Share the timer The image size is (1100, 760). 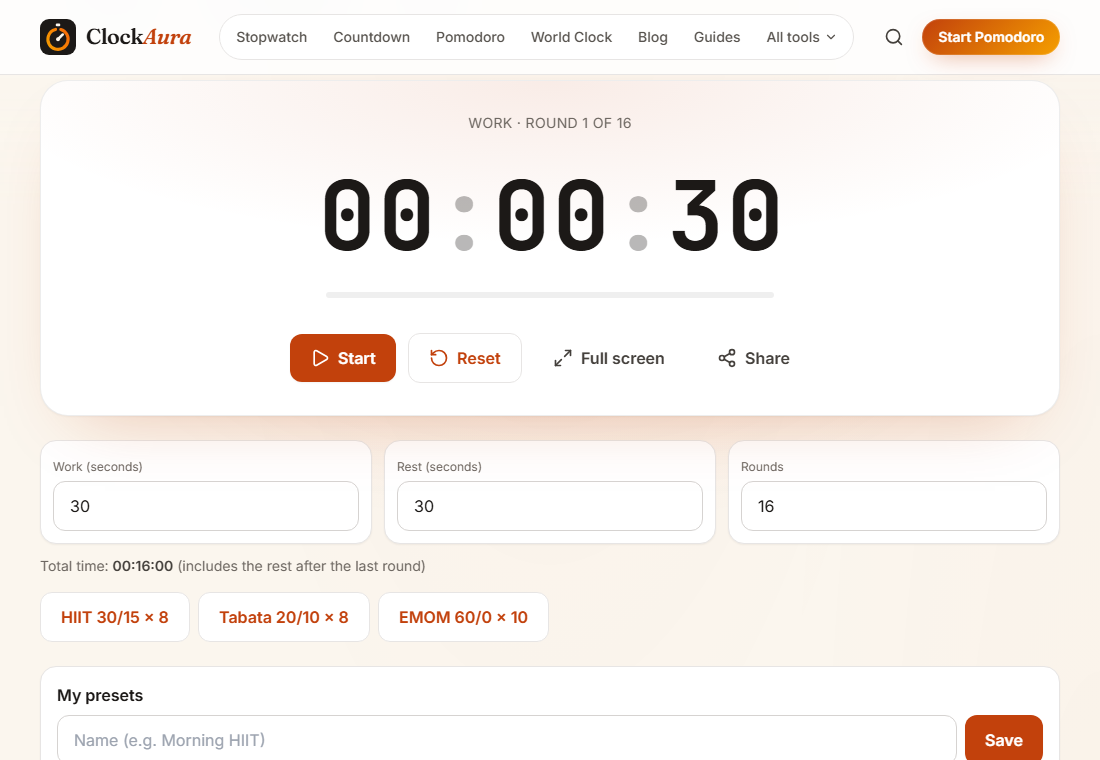(x=754, y=358)
